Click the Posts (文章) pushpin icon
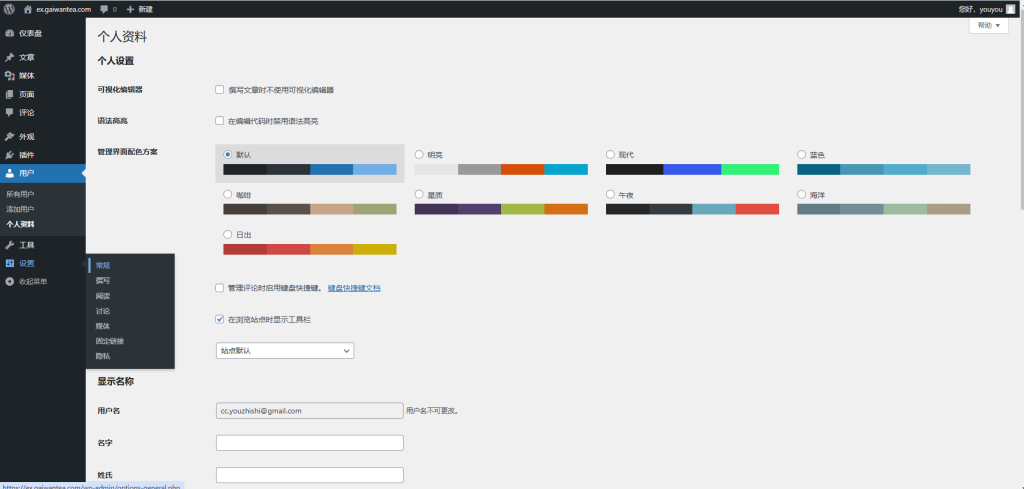 10,57
